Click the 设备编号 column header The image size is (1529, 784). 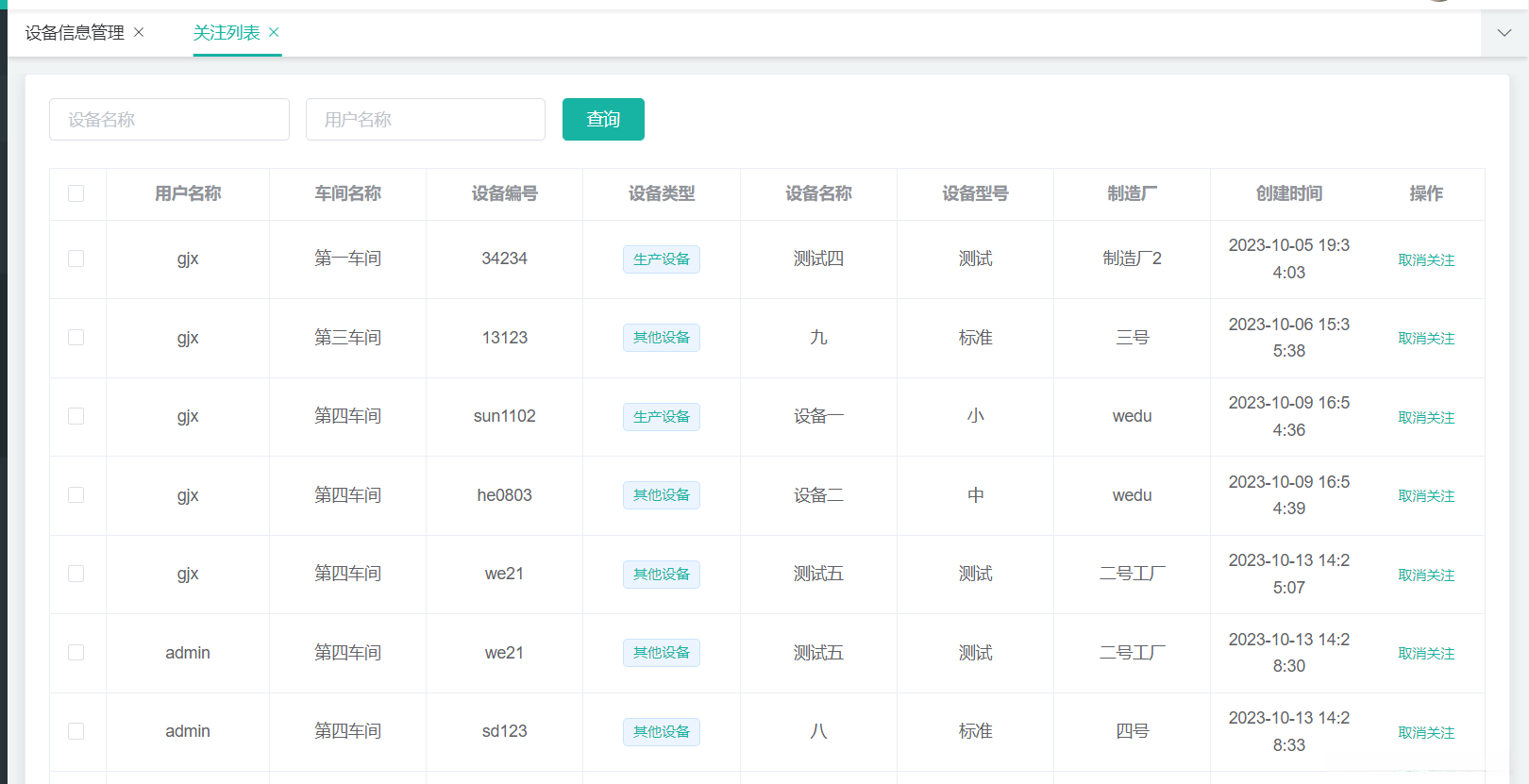tap(504, 193)
